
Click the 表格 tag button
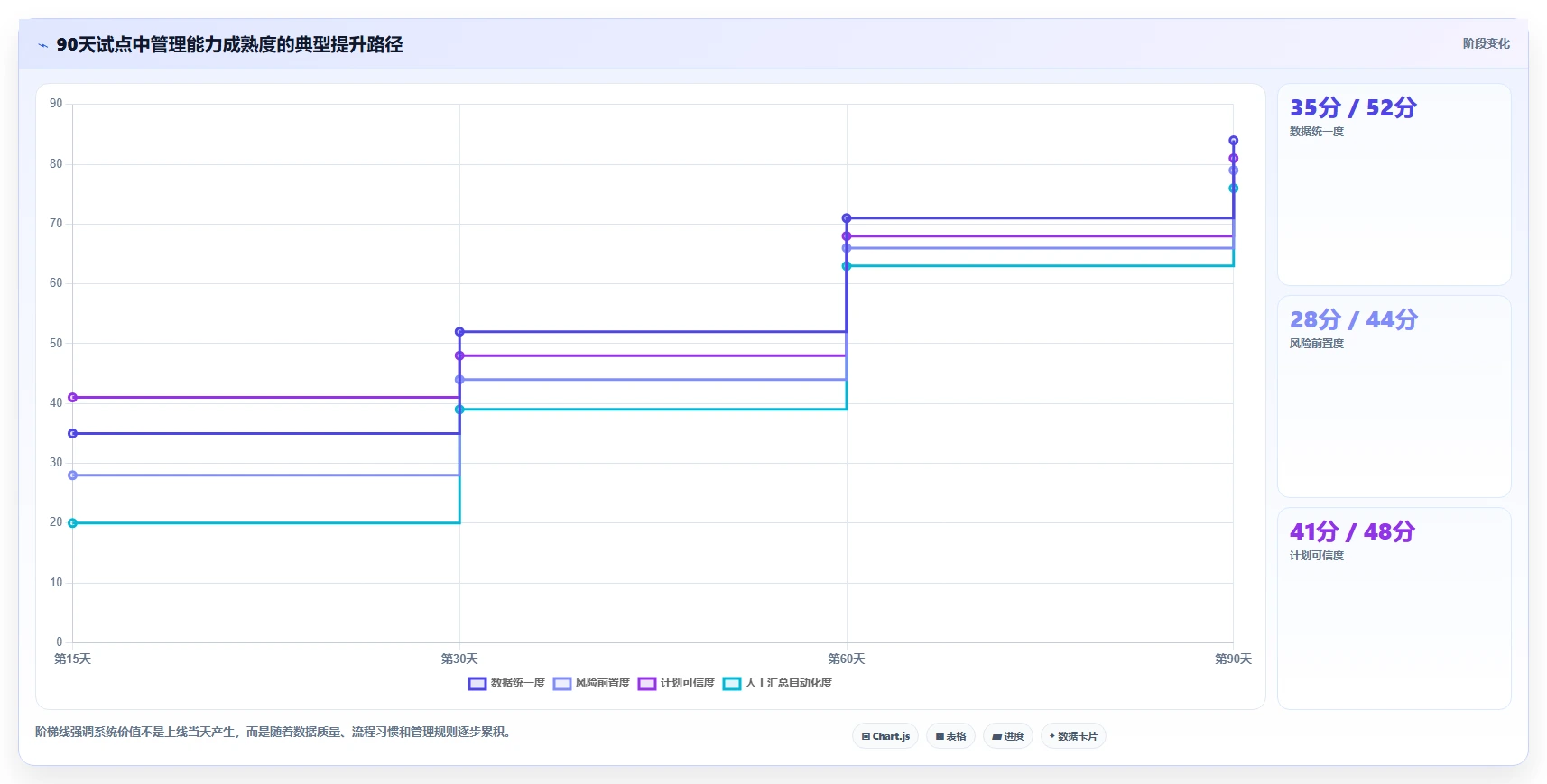[x=950, y=736]
